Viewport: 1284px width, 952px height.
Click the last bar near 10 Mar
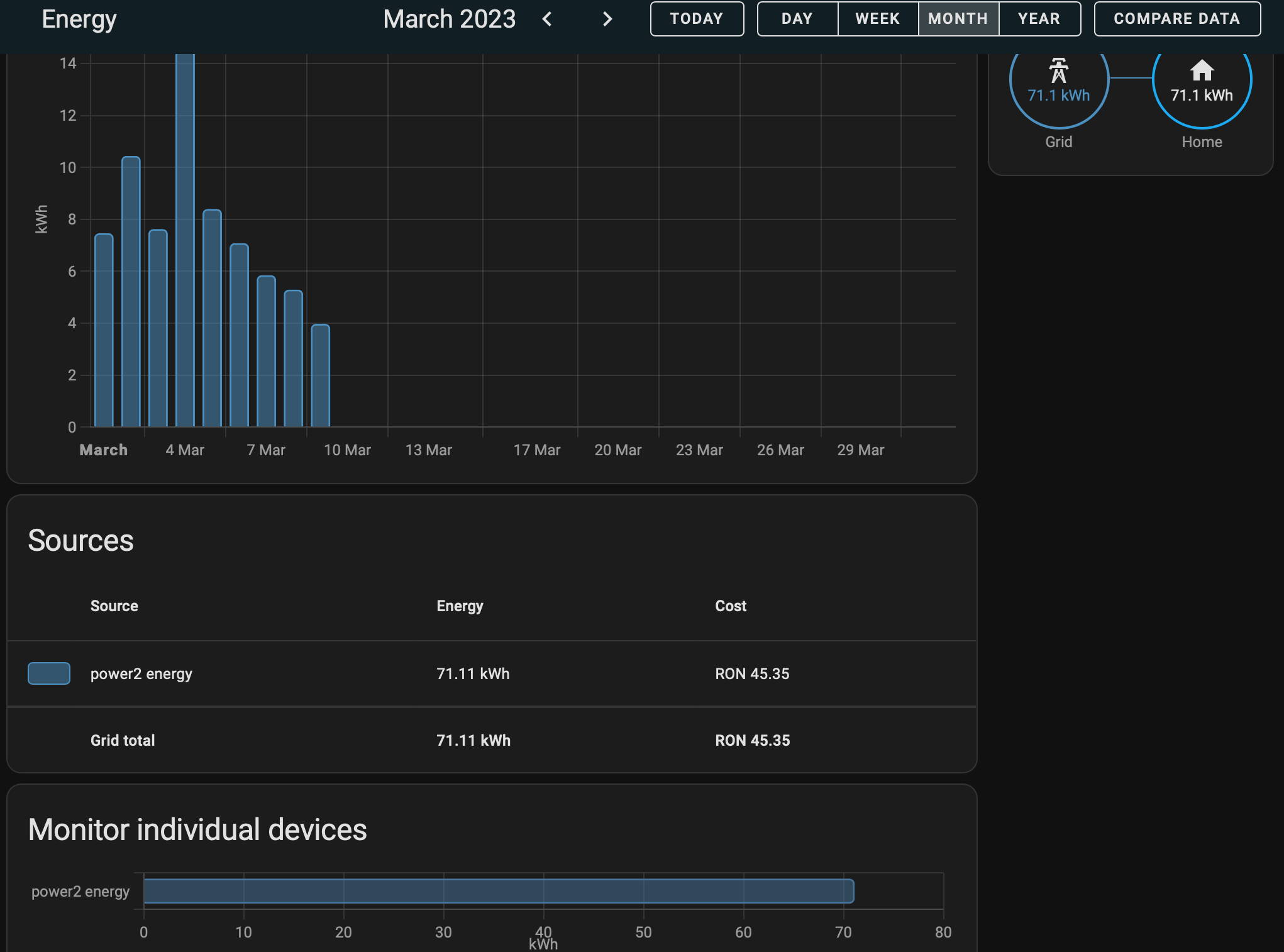tap(321, 375)
